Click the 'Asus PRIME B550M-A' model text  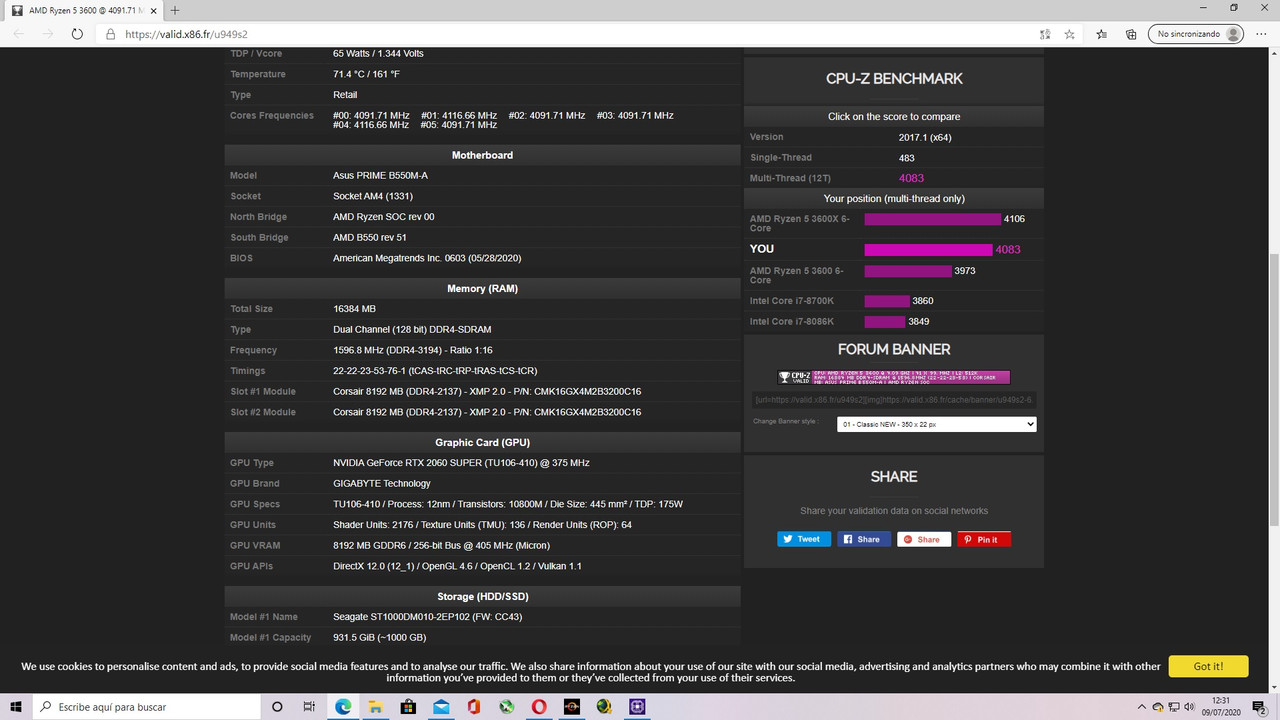(x=380, y=176)
